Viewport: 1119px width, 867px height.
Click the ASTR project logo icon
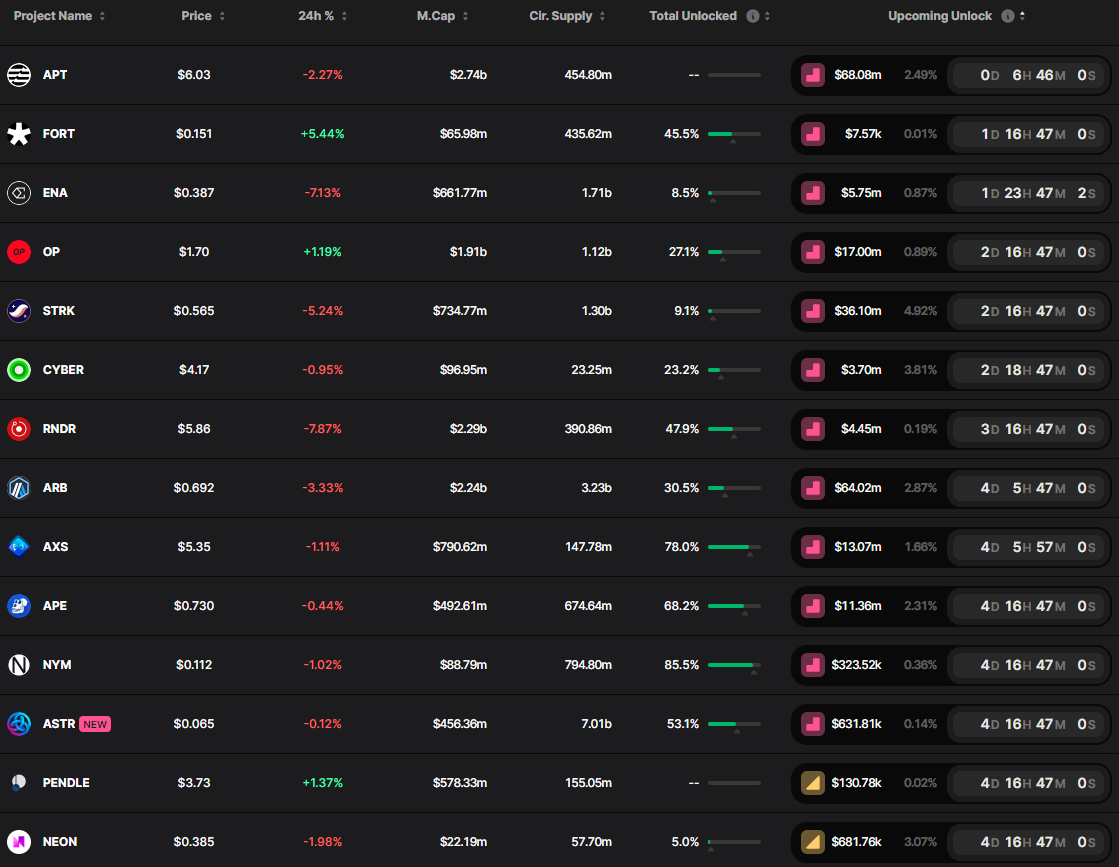19,724
